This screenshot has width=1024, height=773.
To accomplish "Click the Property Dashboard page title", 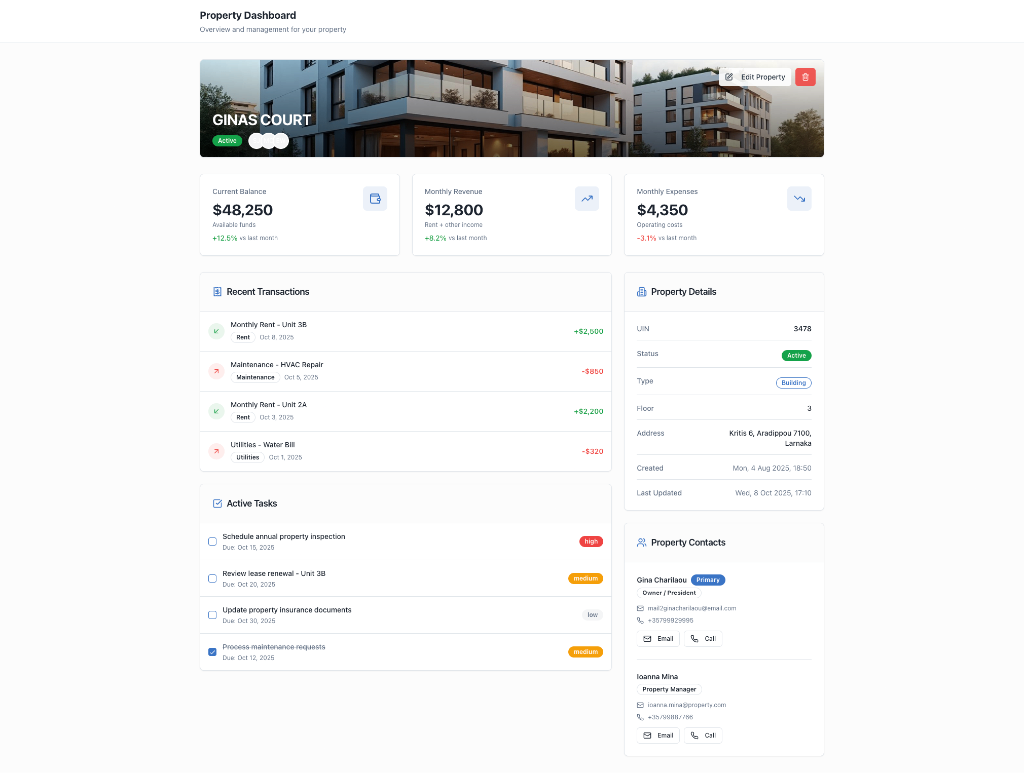I will pyautogui.click(x=248, y=15).
